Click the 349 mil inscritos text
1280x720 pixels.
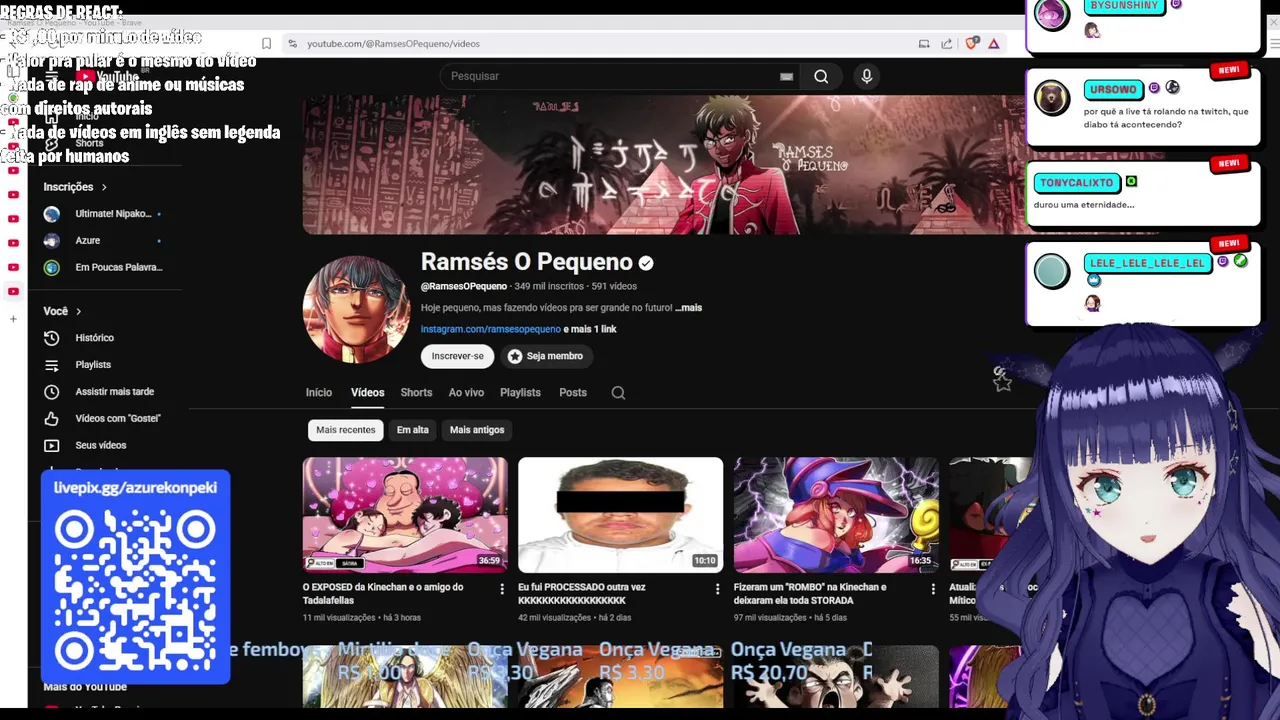coord(548,286)
